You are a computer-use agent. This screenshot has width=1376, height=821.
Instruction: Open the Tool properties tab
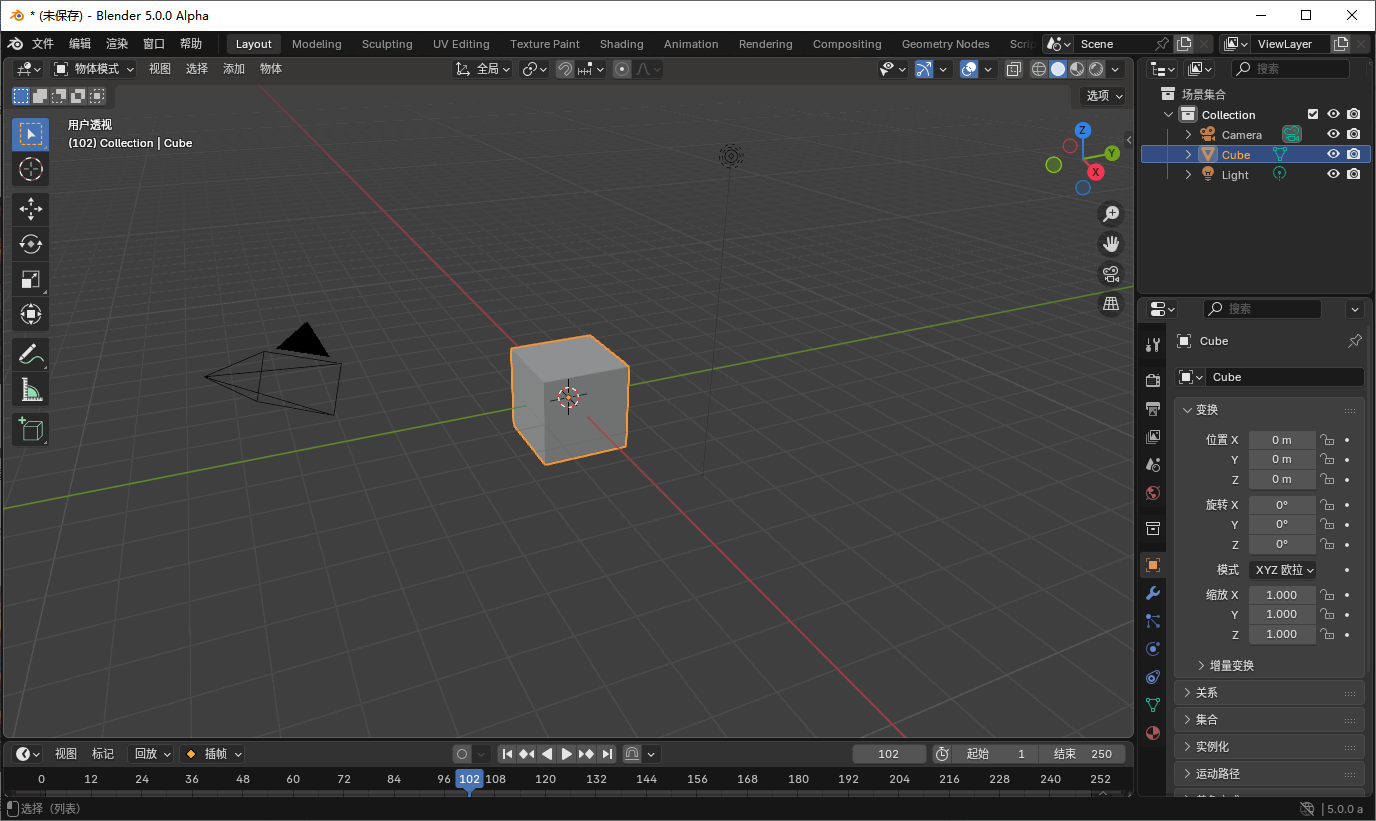pyautogui.click(x=1153, y=345)
